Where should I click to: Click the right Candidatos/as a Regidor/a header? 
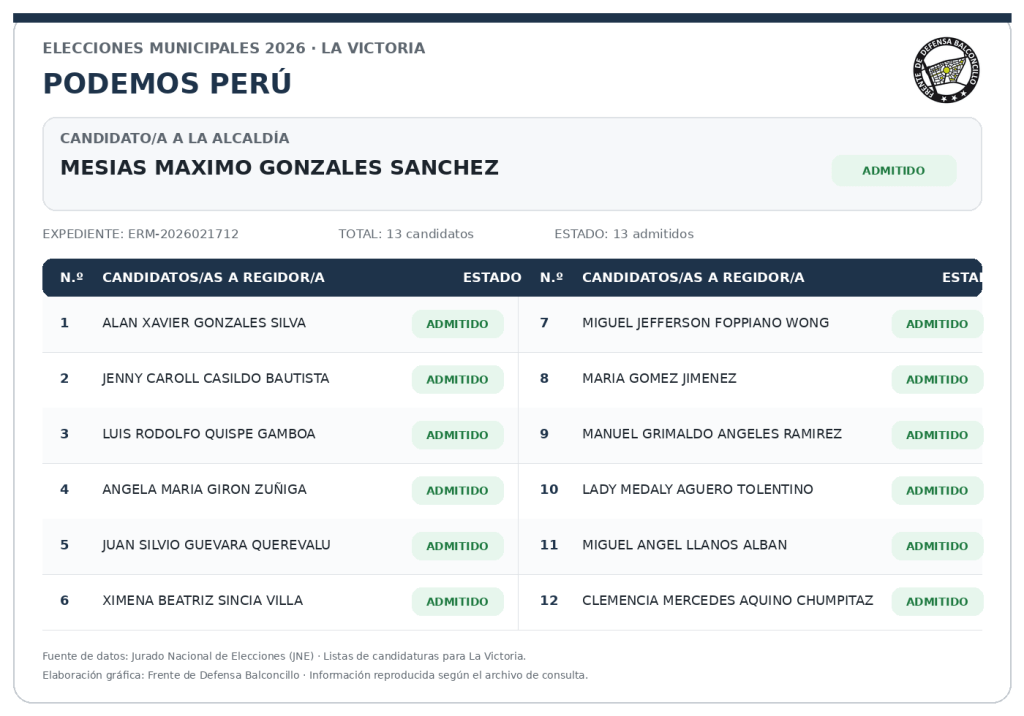click(693, 278)
